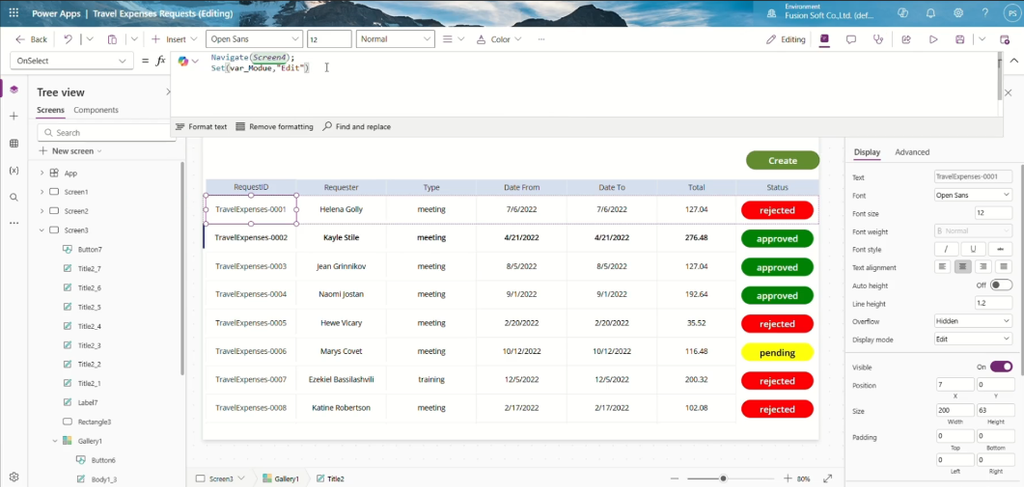The width and height of the screenshot is (1024, 487).
Task: Open the Data table icon in the left rail
Action: coord(14,143)
